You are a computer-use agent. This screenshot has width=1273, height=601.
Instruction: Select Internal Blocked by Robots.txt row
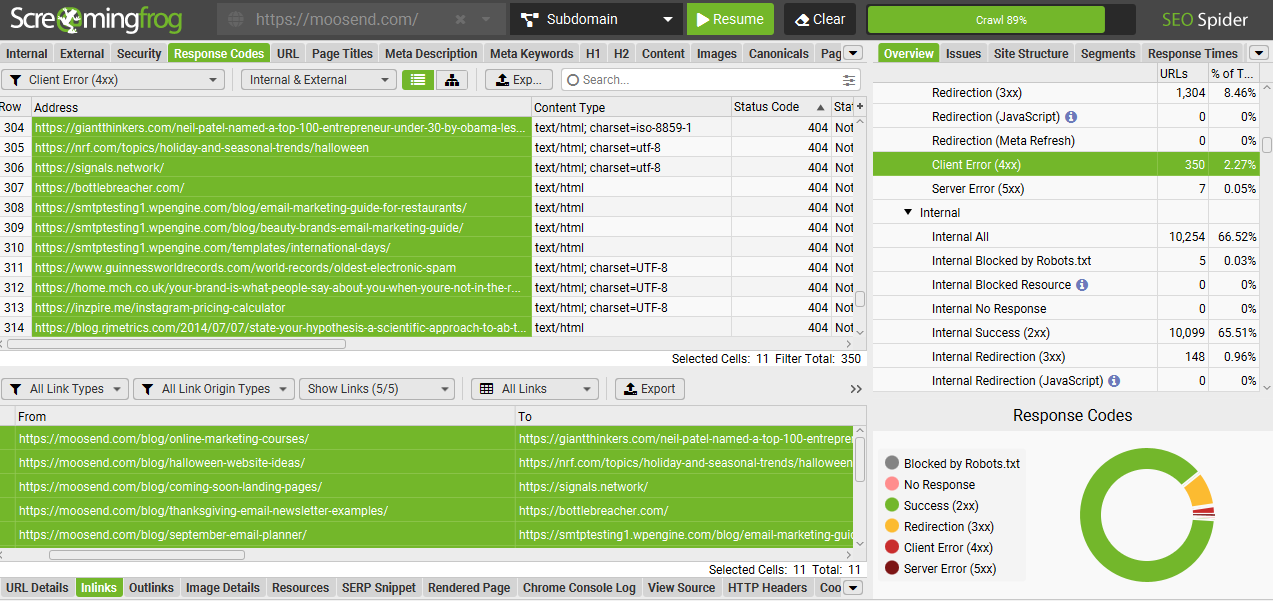point(1066,261)
